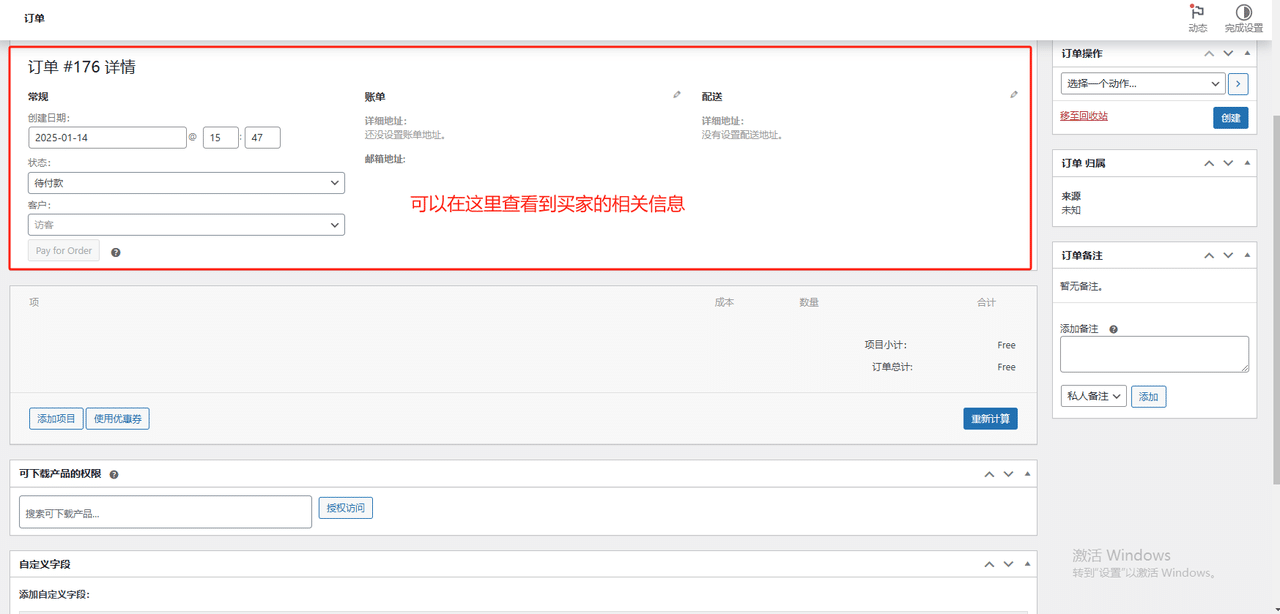The height and width of the screenshot is (614, 1280).
Task: Click the 添加 note button
Action: click(x=1148, y=397)
